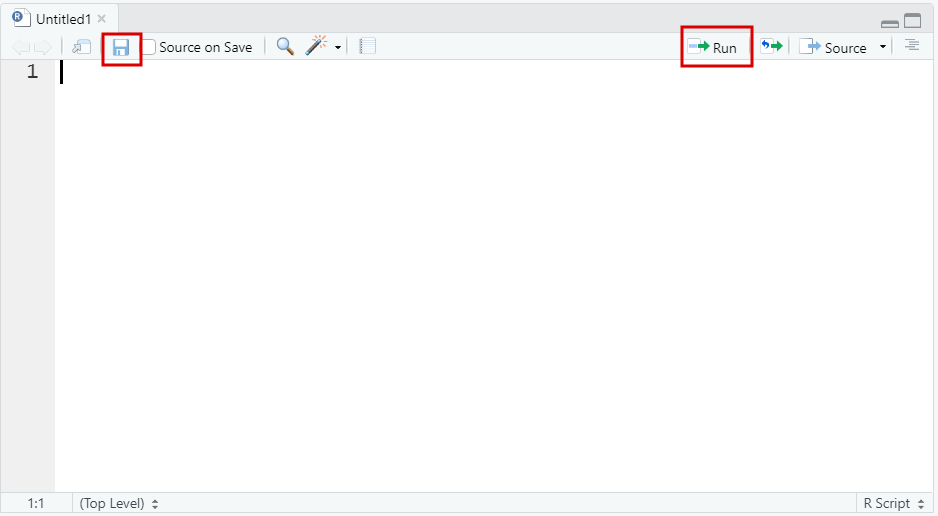The height and width of the screenshot is (516, 938).
Task: Click the Go Forward arrow icon
Action: tap(42, 47)
